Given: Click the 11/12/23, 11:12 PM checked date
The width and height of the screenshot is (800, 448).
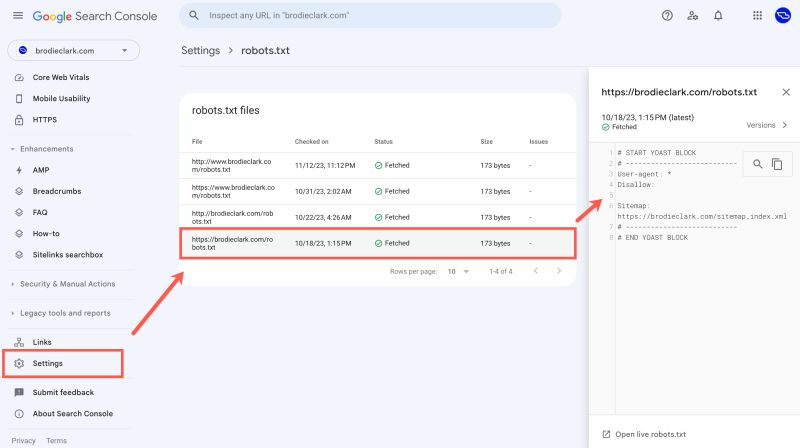Looking at the screenshot, I should pos(325,165).
